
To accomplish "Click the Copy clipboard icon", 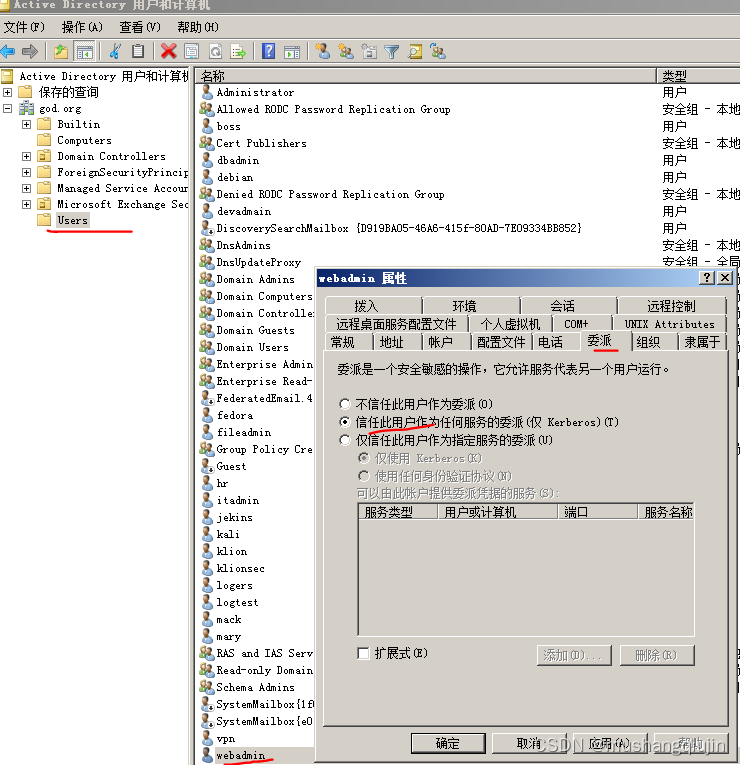I will tap(138, 51).
